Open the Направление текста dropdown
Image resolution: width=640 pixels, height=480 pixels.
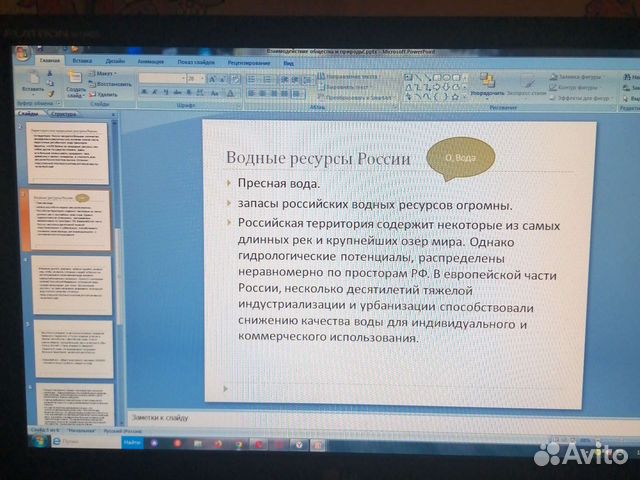(x=348, y=76)
